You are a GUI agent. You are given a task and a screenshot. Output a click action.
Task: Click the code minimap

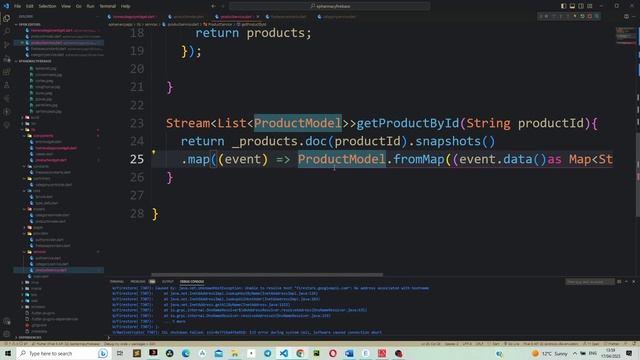click(626, 35)
